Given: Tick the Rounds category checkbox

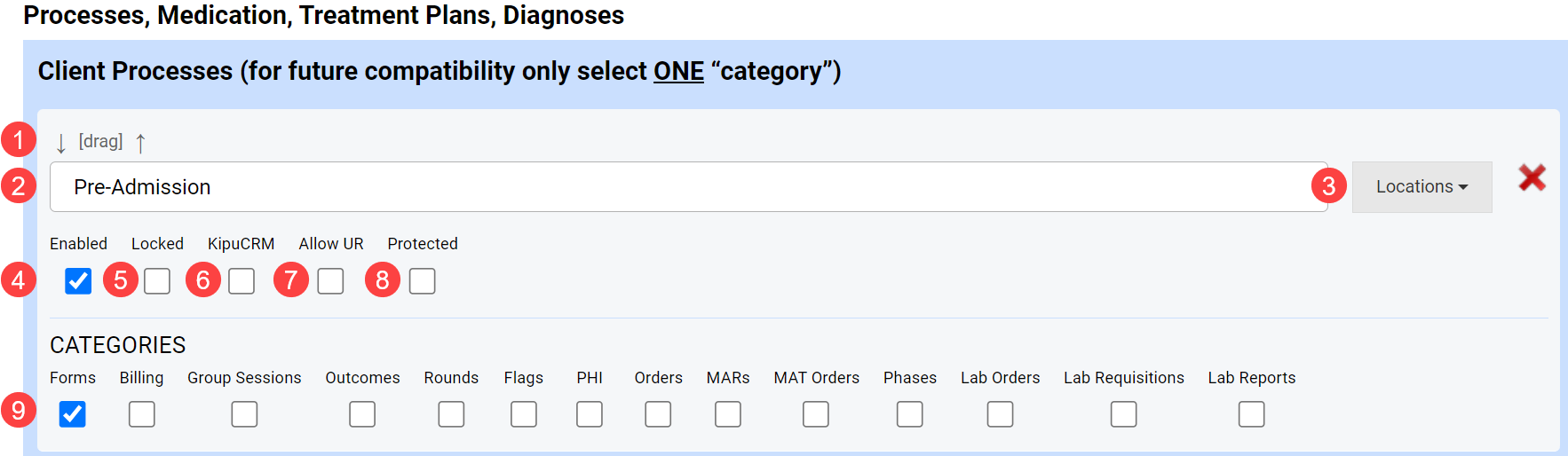Looking at the screenshot, I should click(451, 414).
